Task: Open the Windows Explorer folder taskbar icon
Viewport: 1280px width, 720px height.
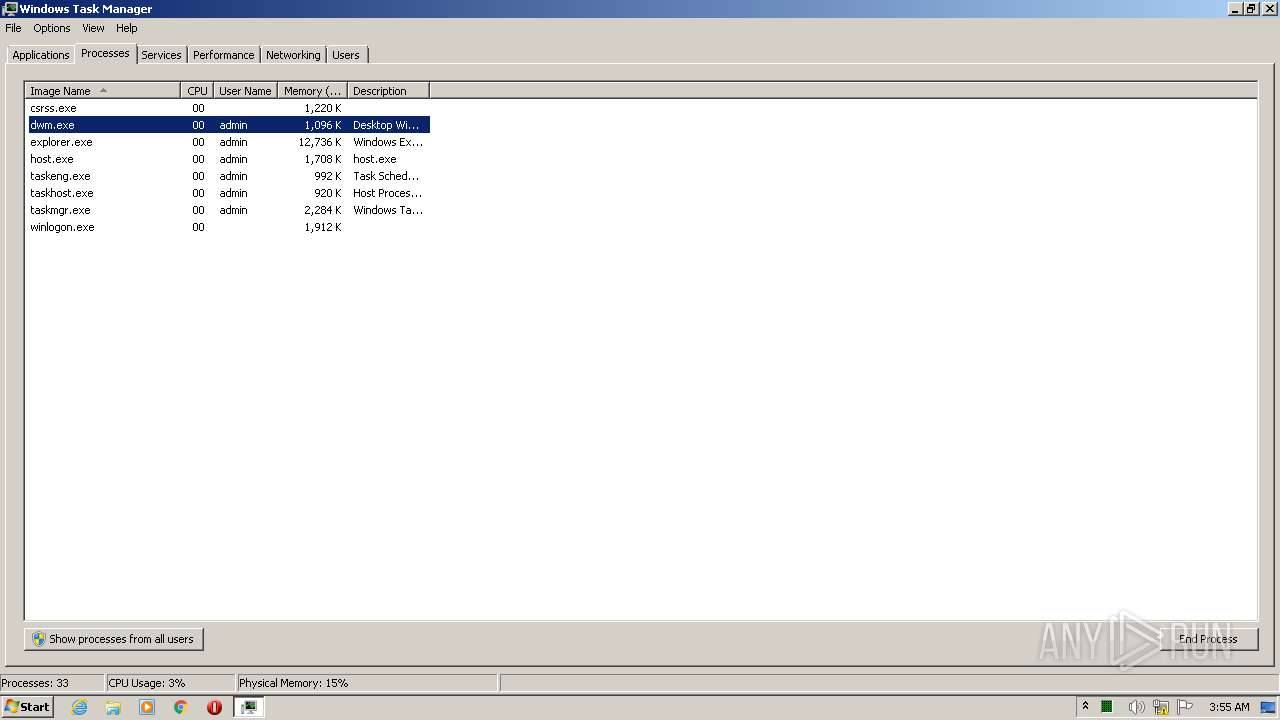Action: tap(113, 707)
